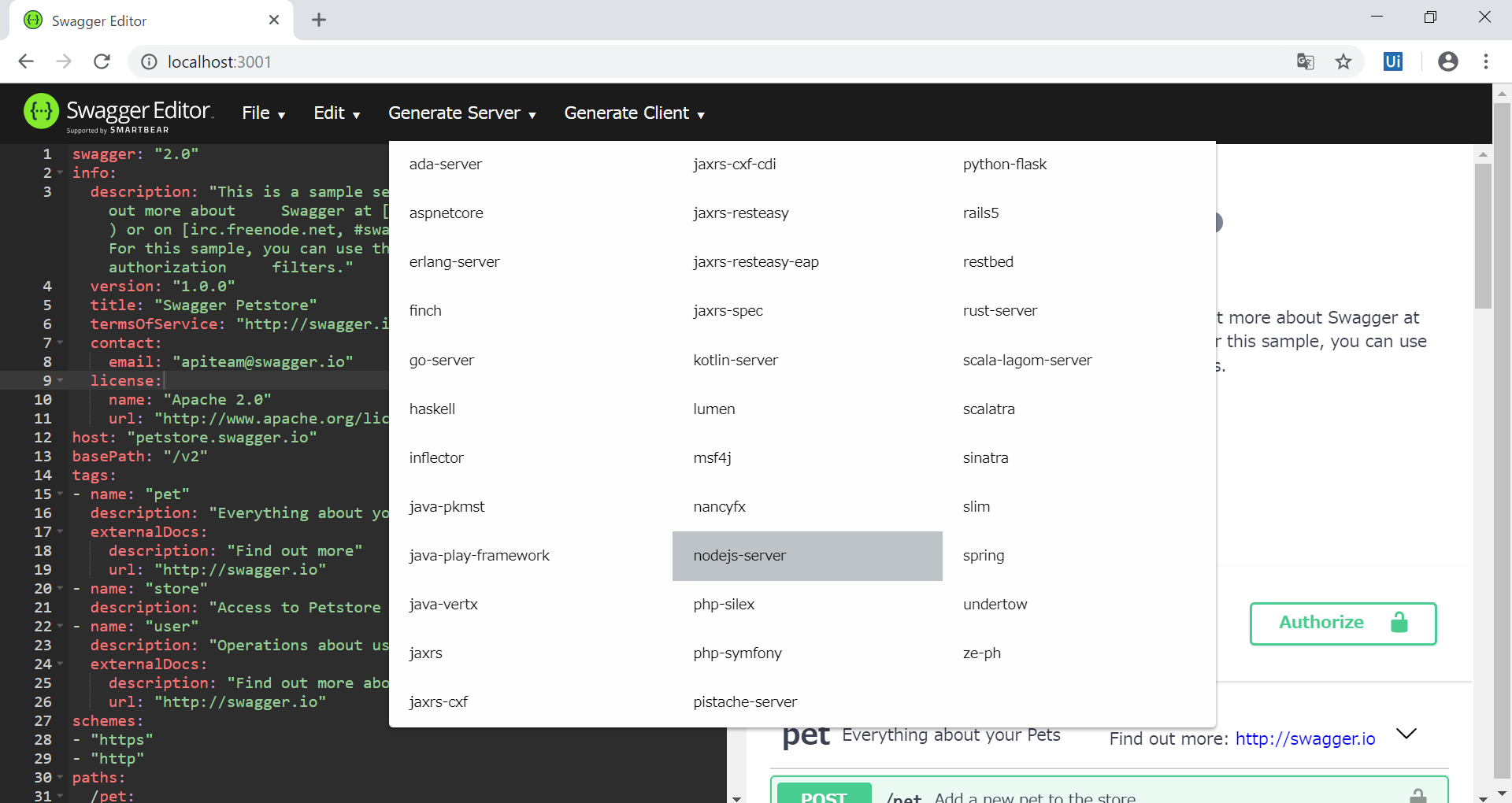This screenshot has width=1512, height=803.
Task: Reload the page using the refresh icon
Action: (x=102, y=61)
